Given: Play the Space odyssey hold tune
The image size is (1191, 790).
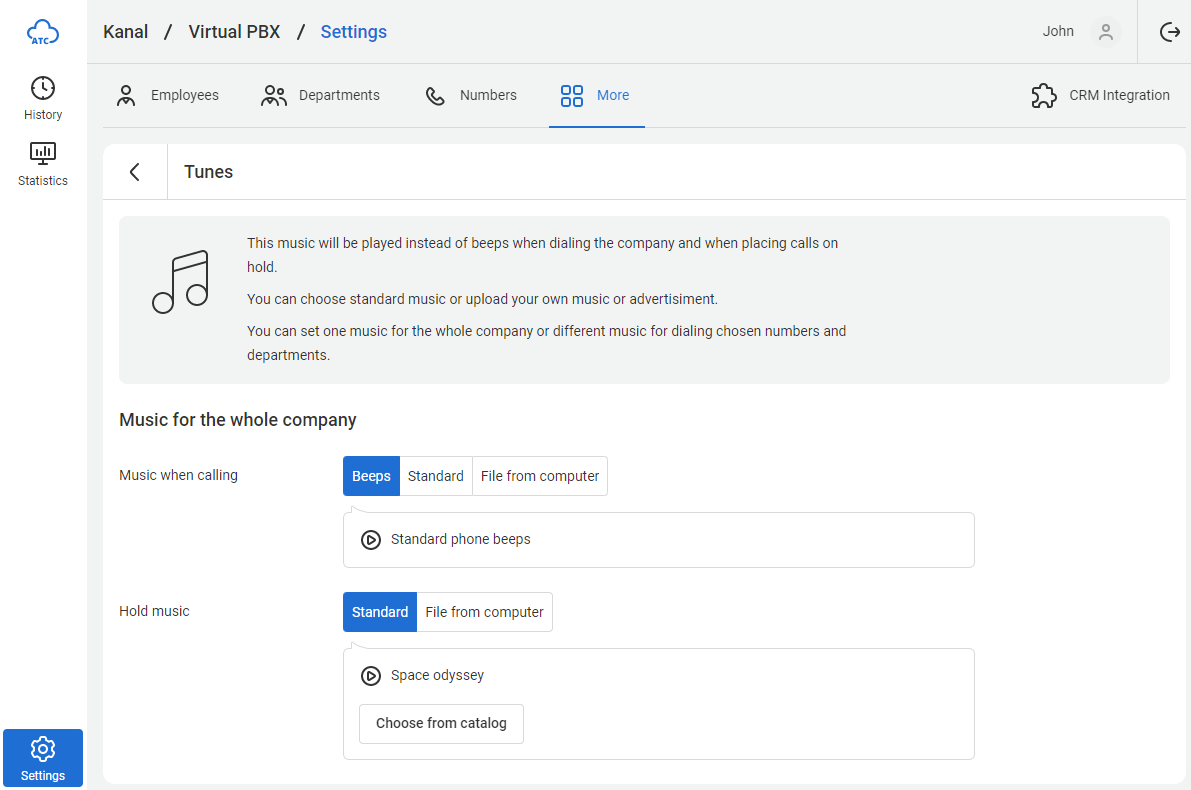Looking at the screenshot, I should (371, 676).
